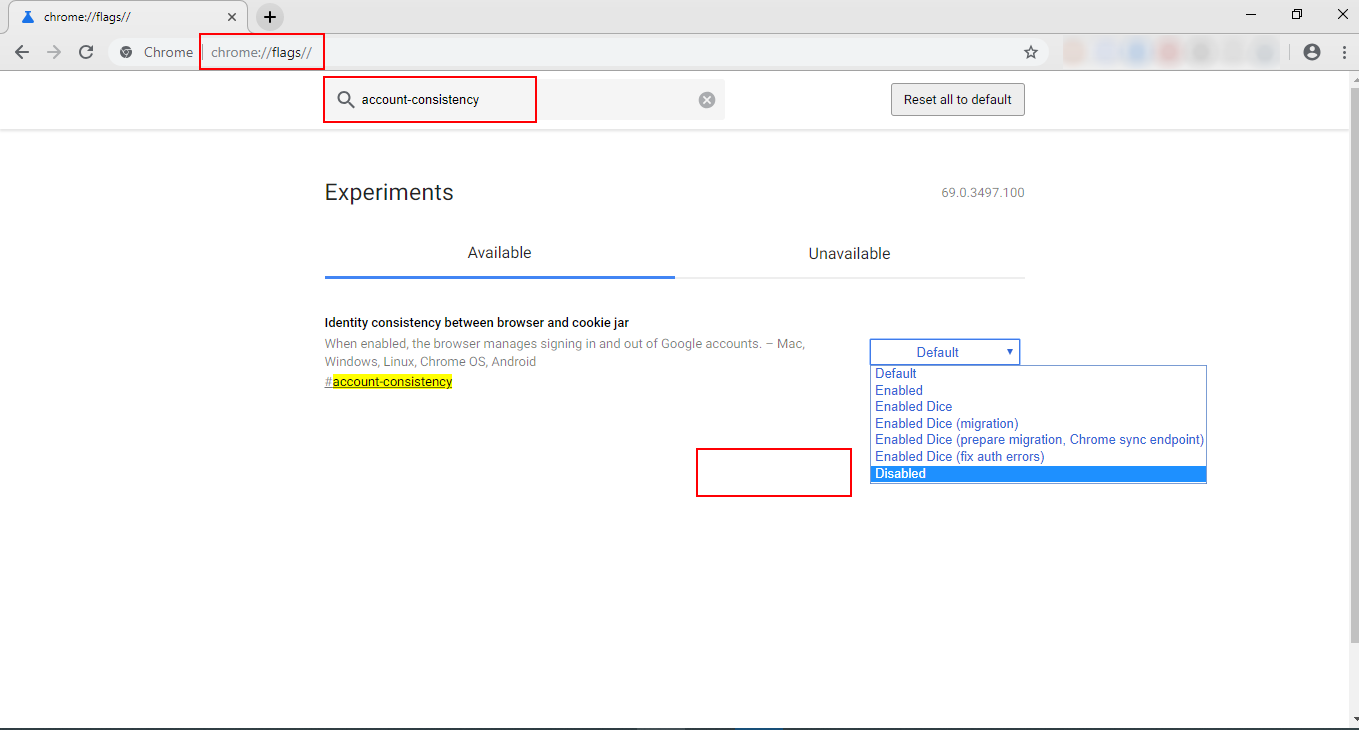Switch to the Unavailable tab

click(850, 253)
